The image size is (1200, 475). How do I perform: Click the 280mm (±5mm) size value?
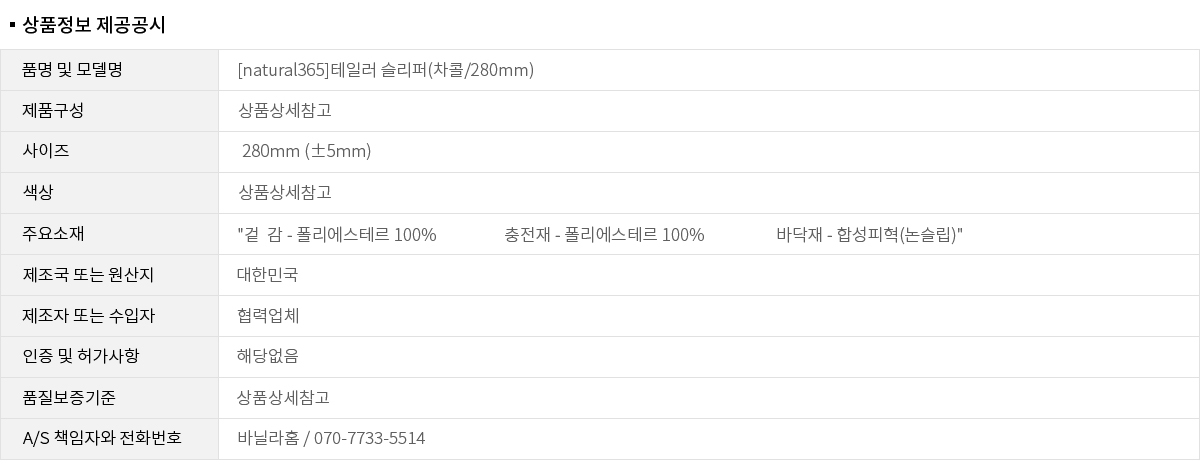click(x=307, y=151)
